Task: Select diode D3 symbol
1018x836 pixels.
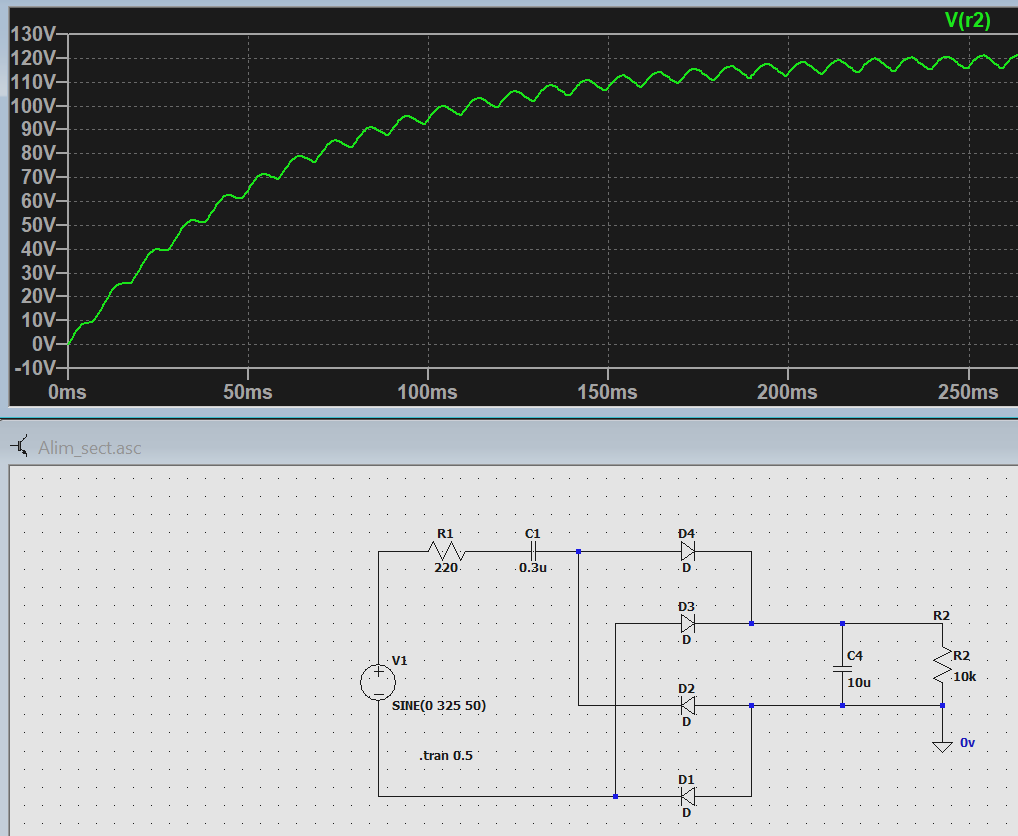Action: (x=688, y=624)
